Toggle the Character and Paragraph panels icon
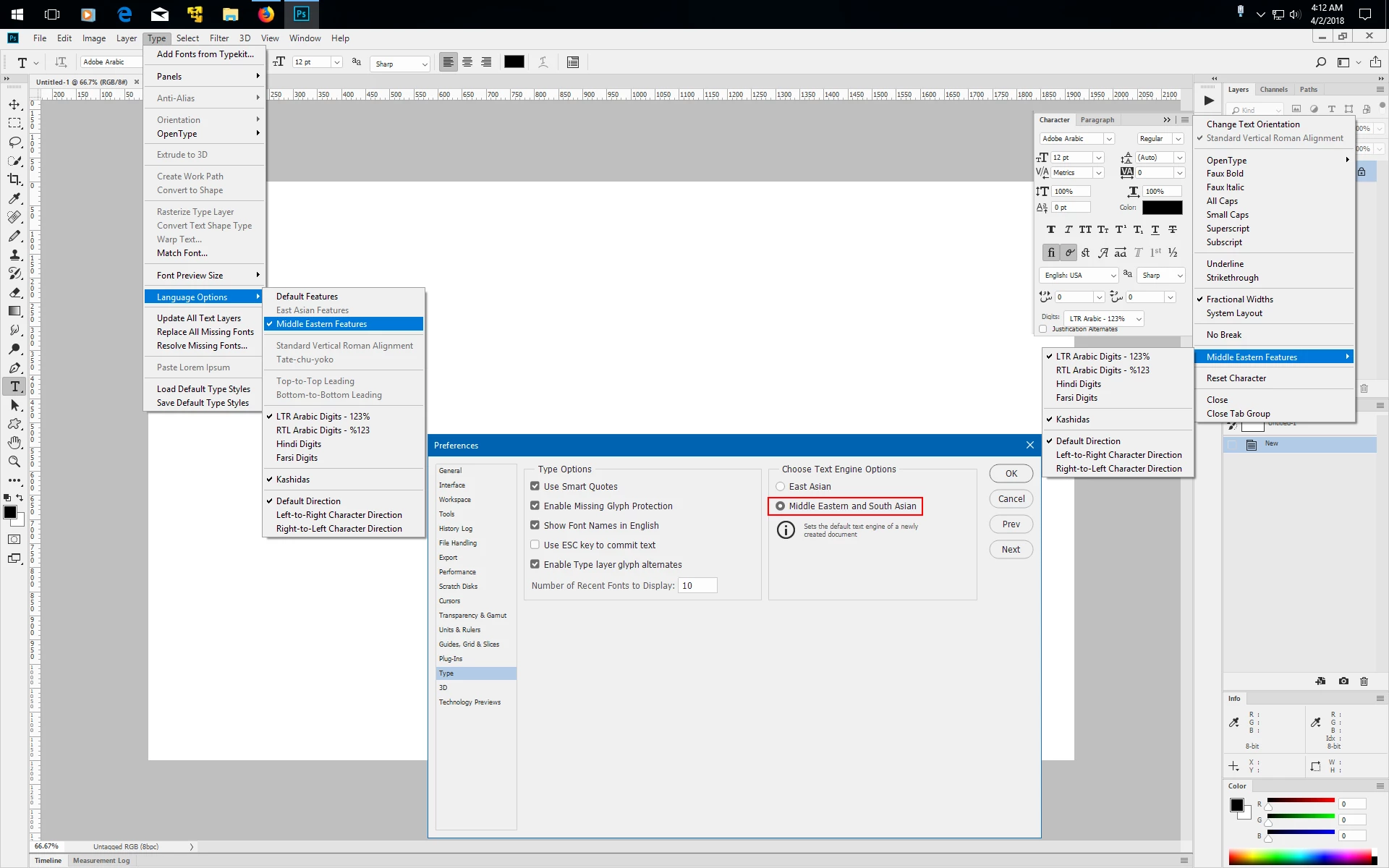Viewport: 1389px width, 868px height. 573,62
